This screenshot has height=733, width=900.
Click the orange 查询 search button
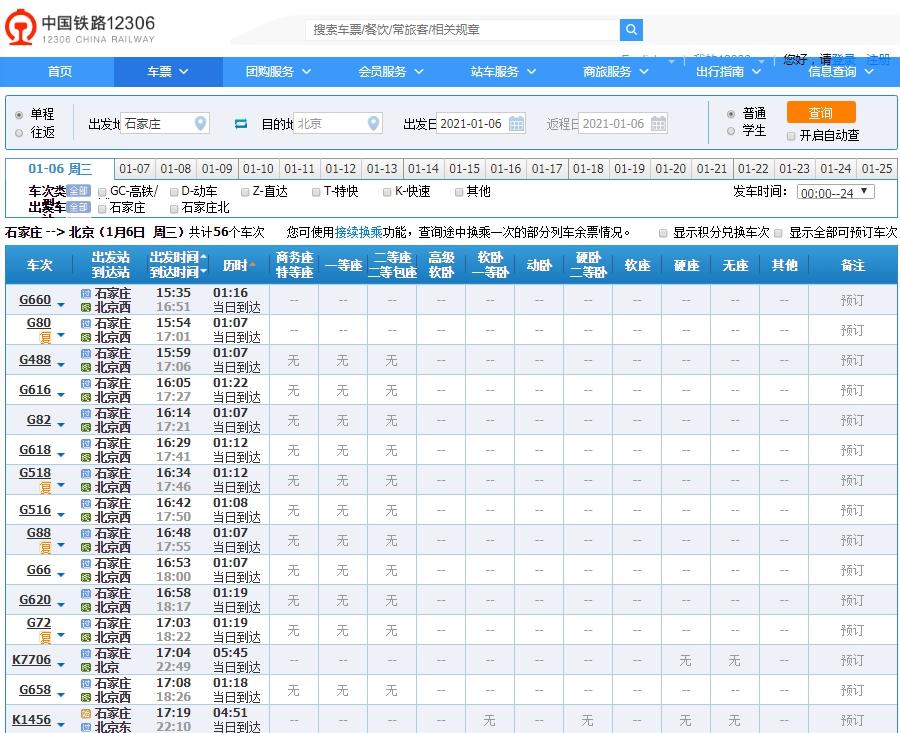click(x=820, y=113)
